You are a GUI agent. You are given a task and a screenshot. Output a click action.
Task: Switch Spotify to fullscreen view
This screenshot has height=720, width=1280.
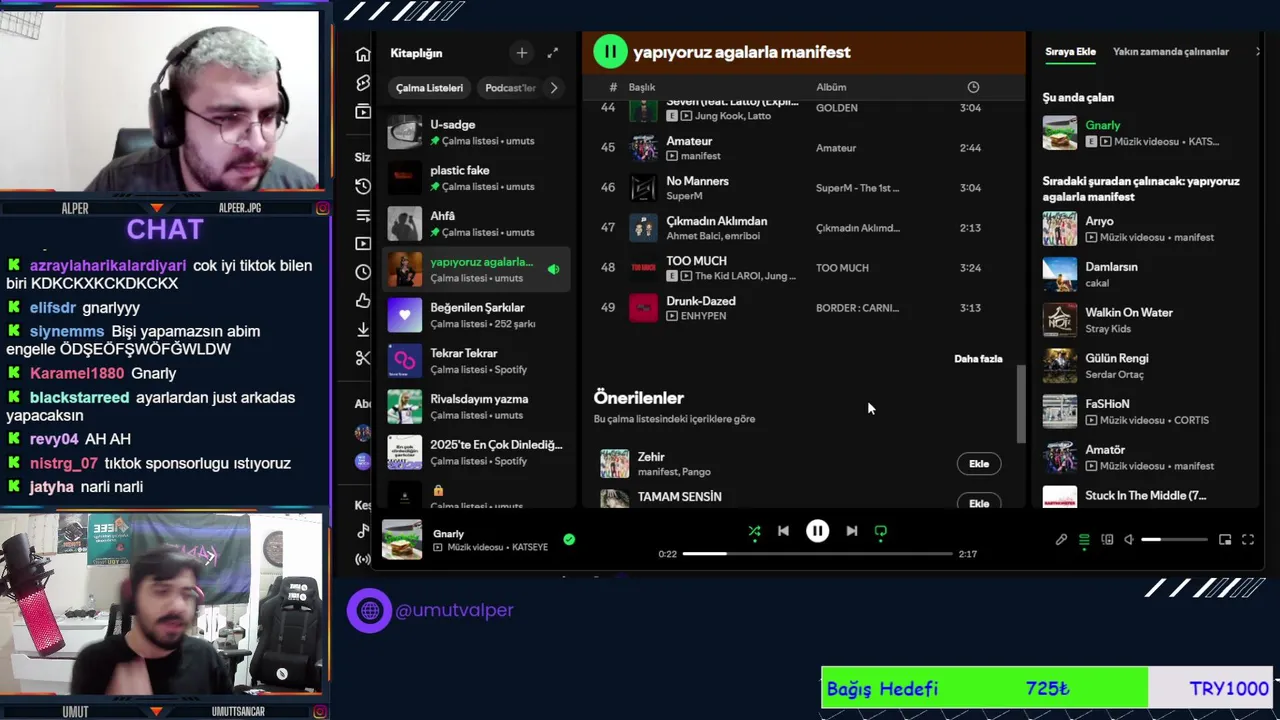tap(1248, 540)
